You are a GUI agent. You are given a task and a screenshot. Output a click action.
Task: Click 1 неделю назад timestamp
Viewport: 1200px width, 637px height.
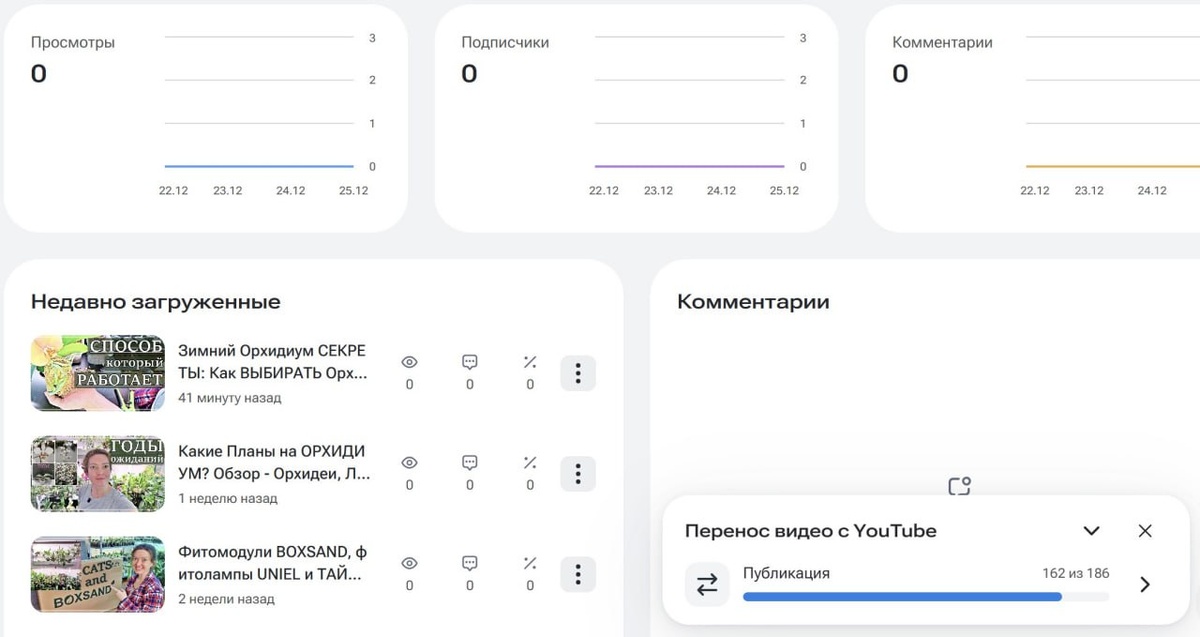[228, 498]
